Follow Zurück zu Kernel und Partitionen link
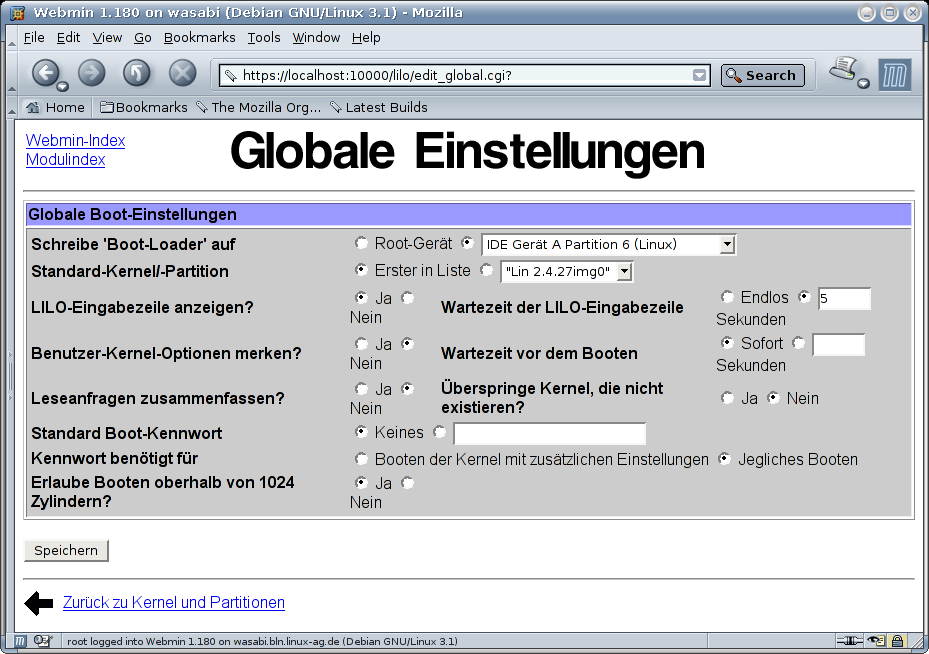Viewport: 929px width, 654px height. point(174,602)
